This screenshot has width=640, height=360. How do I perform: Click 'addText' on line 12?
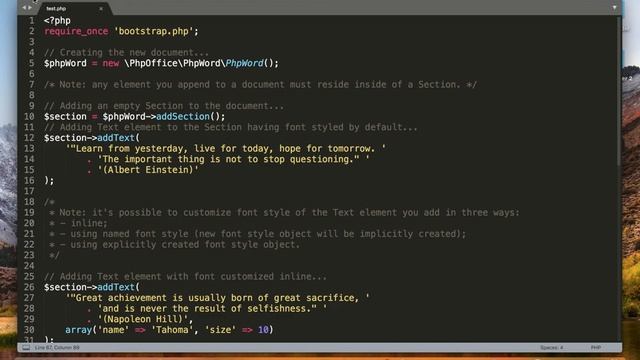click(x=116, y=138)
